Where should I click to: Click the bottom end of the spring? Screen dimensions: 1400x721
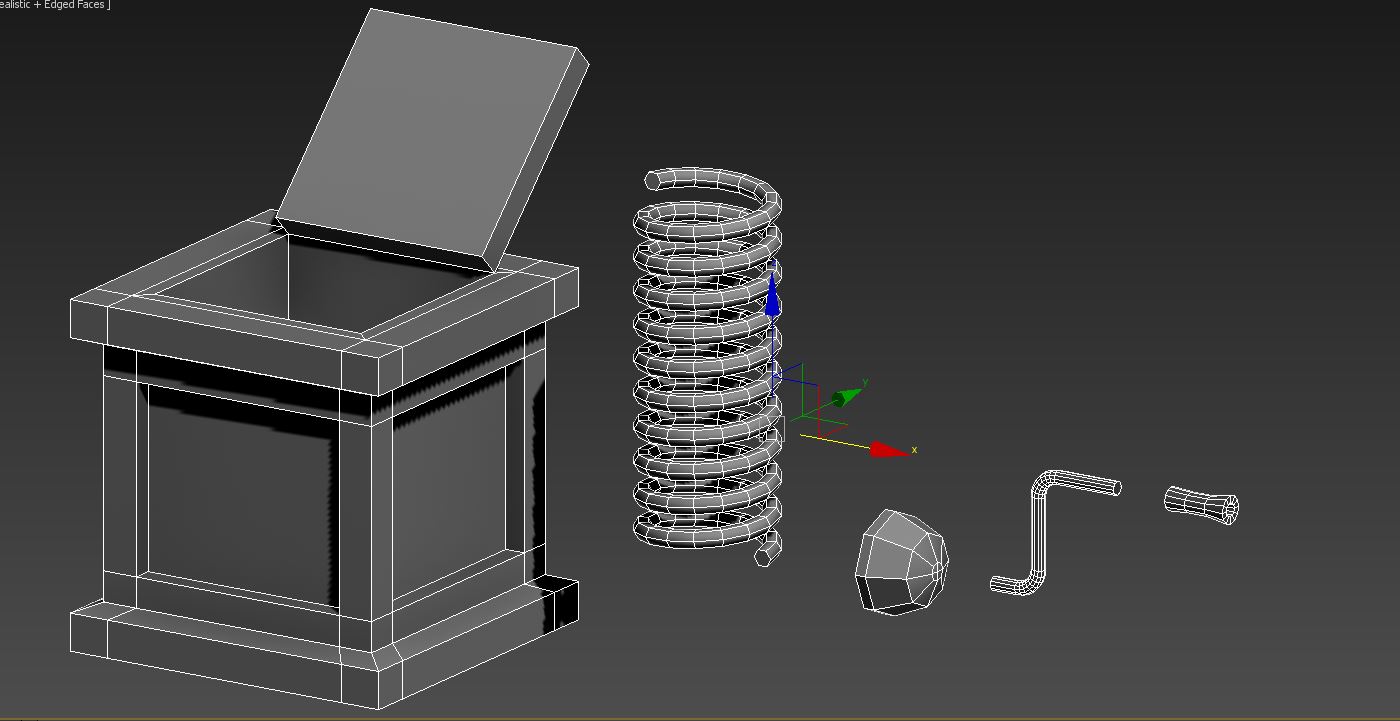coord(767,550)
